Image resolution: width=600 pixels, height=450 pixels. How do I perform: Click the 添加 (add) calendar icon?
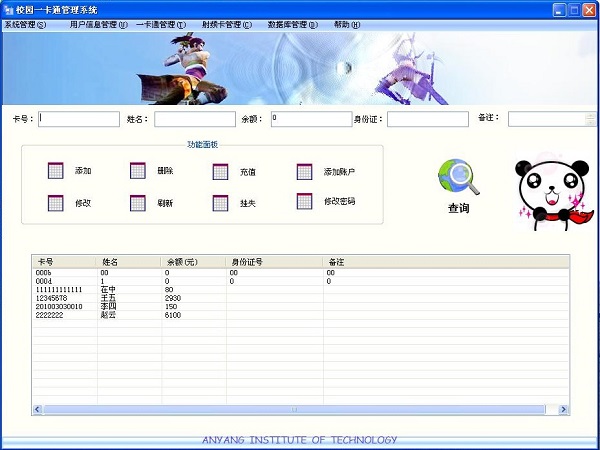(55, 171)
